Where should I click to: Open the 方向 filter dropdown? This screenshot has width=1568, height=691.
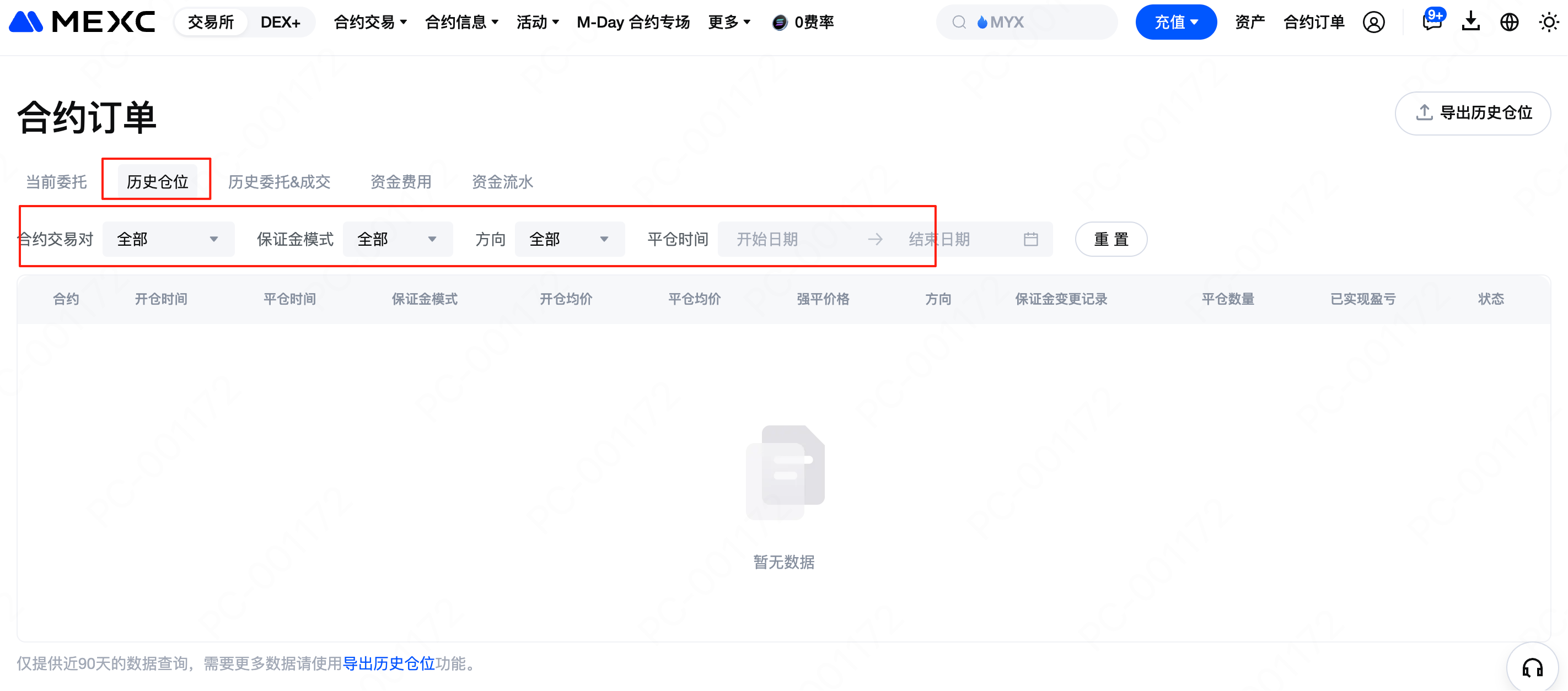tap(569, 239)
